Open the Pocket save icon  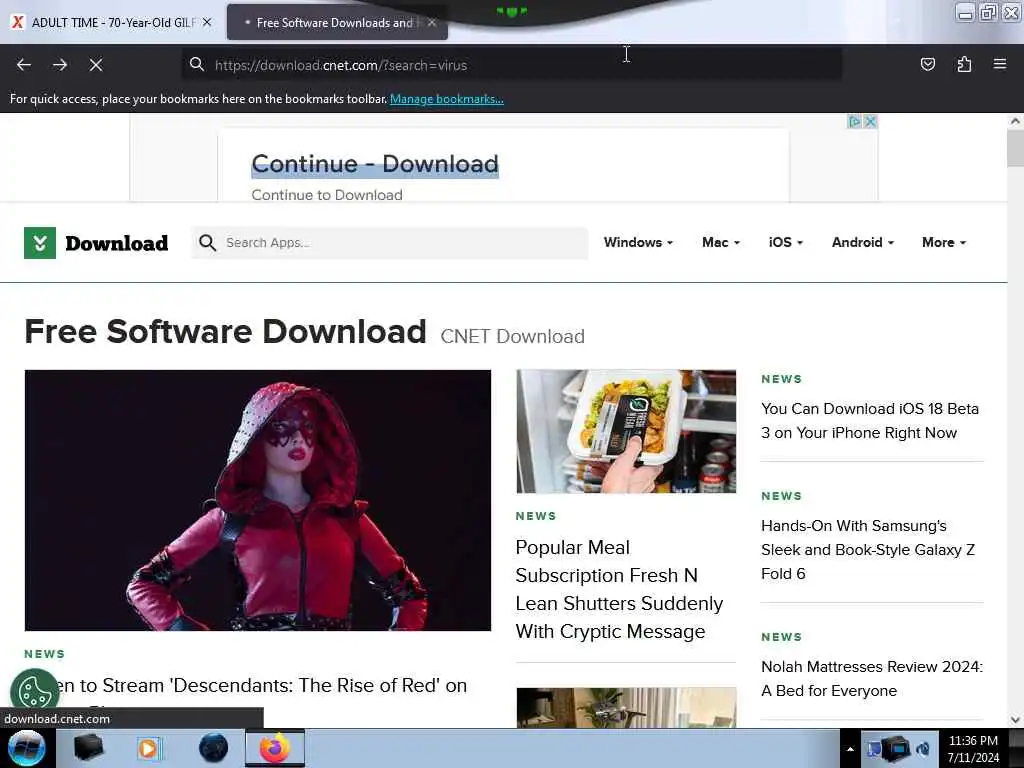[927, 64]
